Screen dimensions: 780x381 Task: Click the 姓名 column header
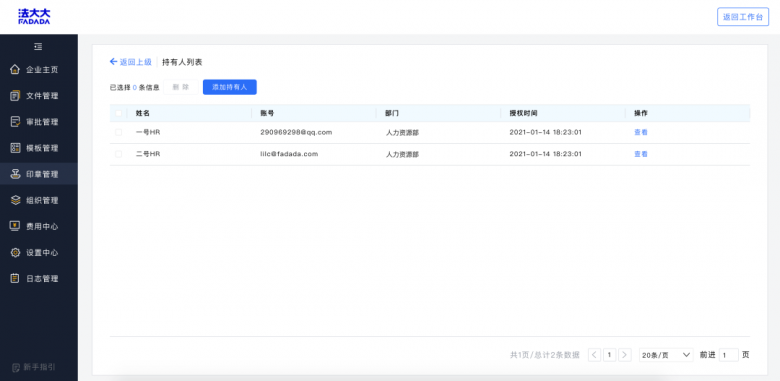coord(143,113)
